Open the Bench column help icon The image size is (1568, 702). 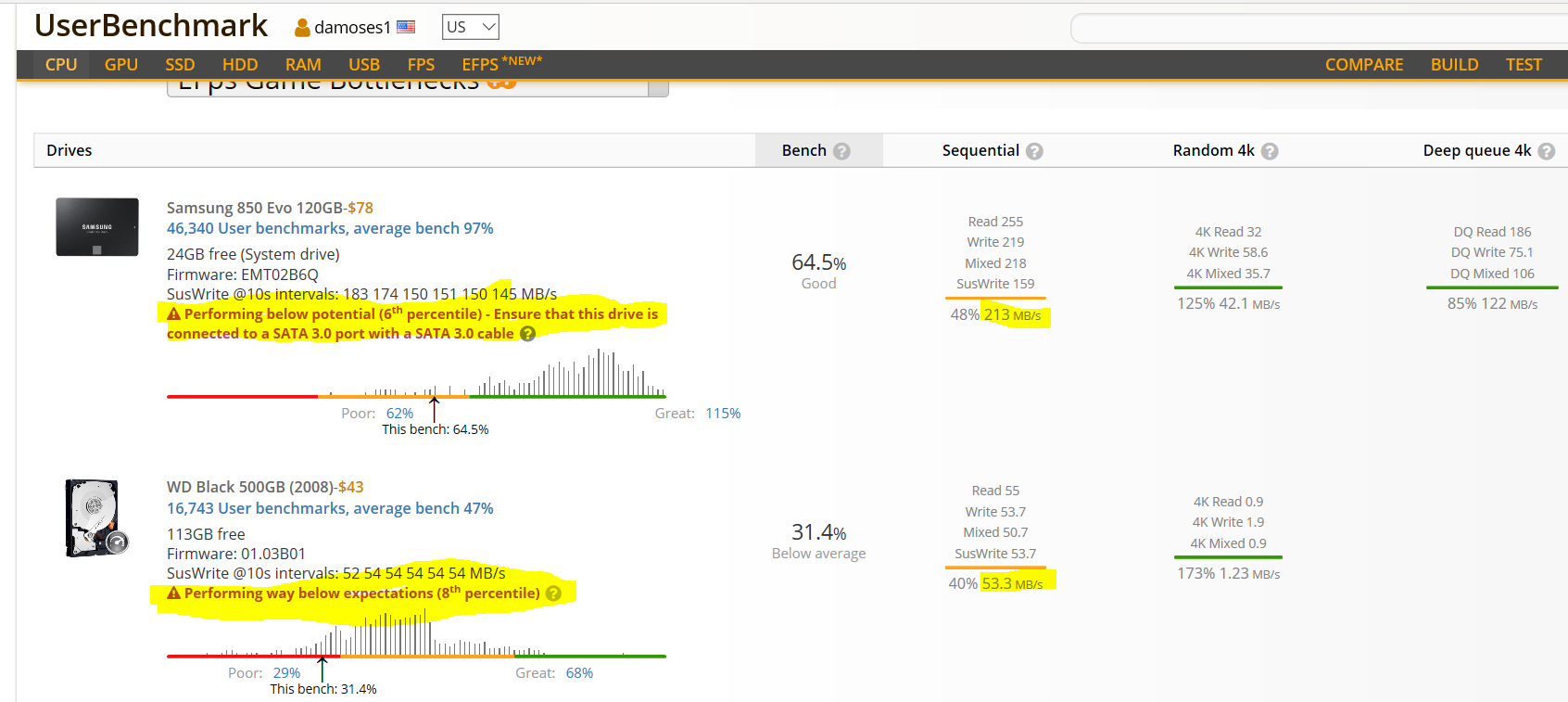point(841,151)
